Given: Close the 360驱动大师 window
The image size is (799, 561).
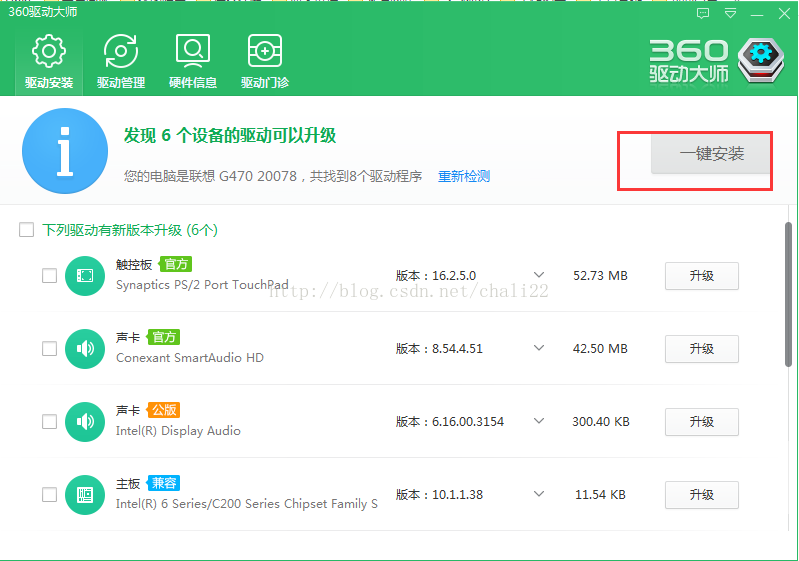Looking at the screenshot, I should point(784,14).
